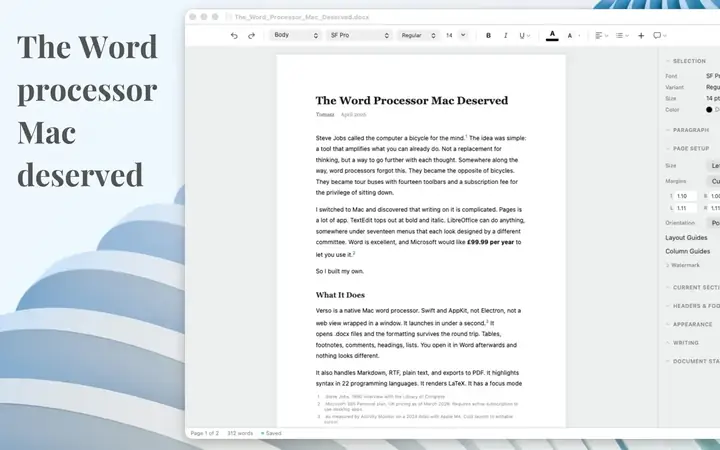Undo the last edit with the toolbar arrow

(234, 35)
